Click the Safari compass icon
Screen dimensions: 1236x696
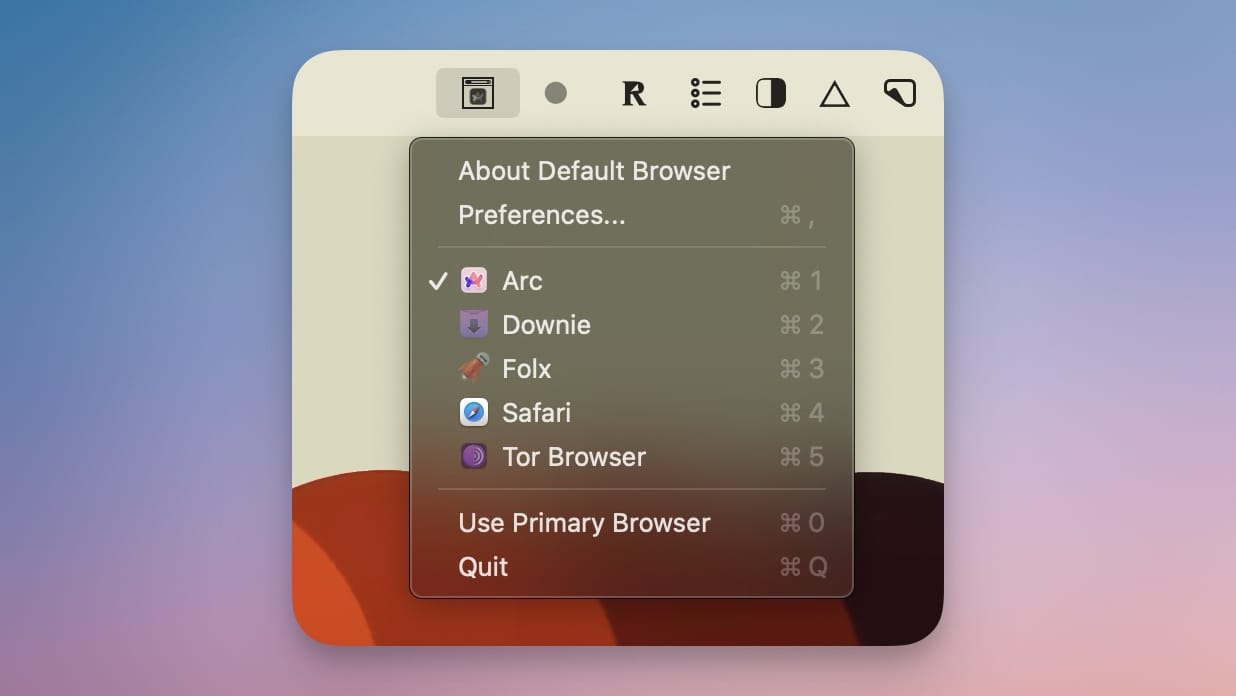tap(473, 412)
